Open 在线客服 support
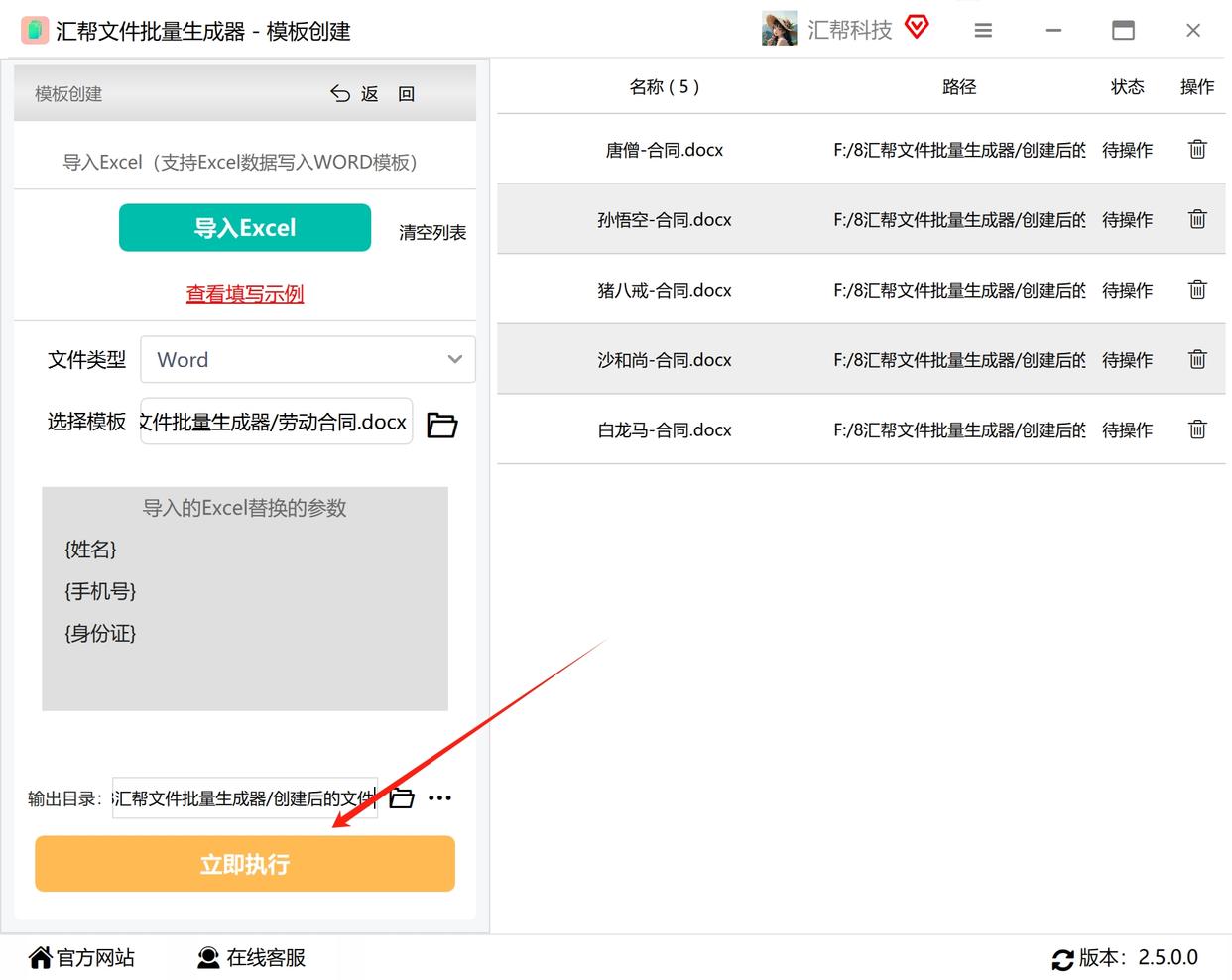 click(251, 957)
